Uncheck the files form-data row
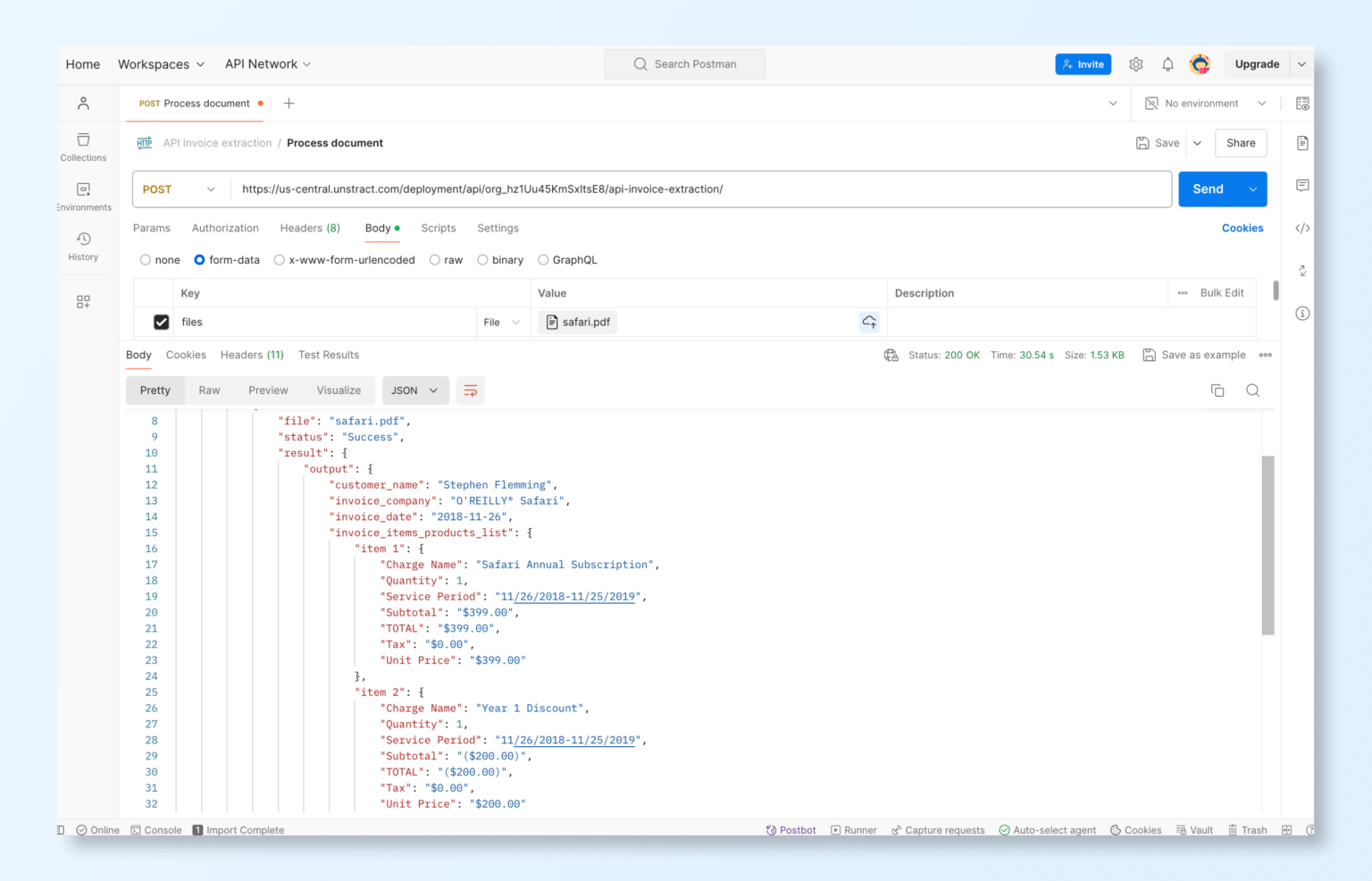 (161, 322)
